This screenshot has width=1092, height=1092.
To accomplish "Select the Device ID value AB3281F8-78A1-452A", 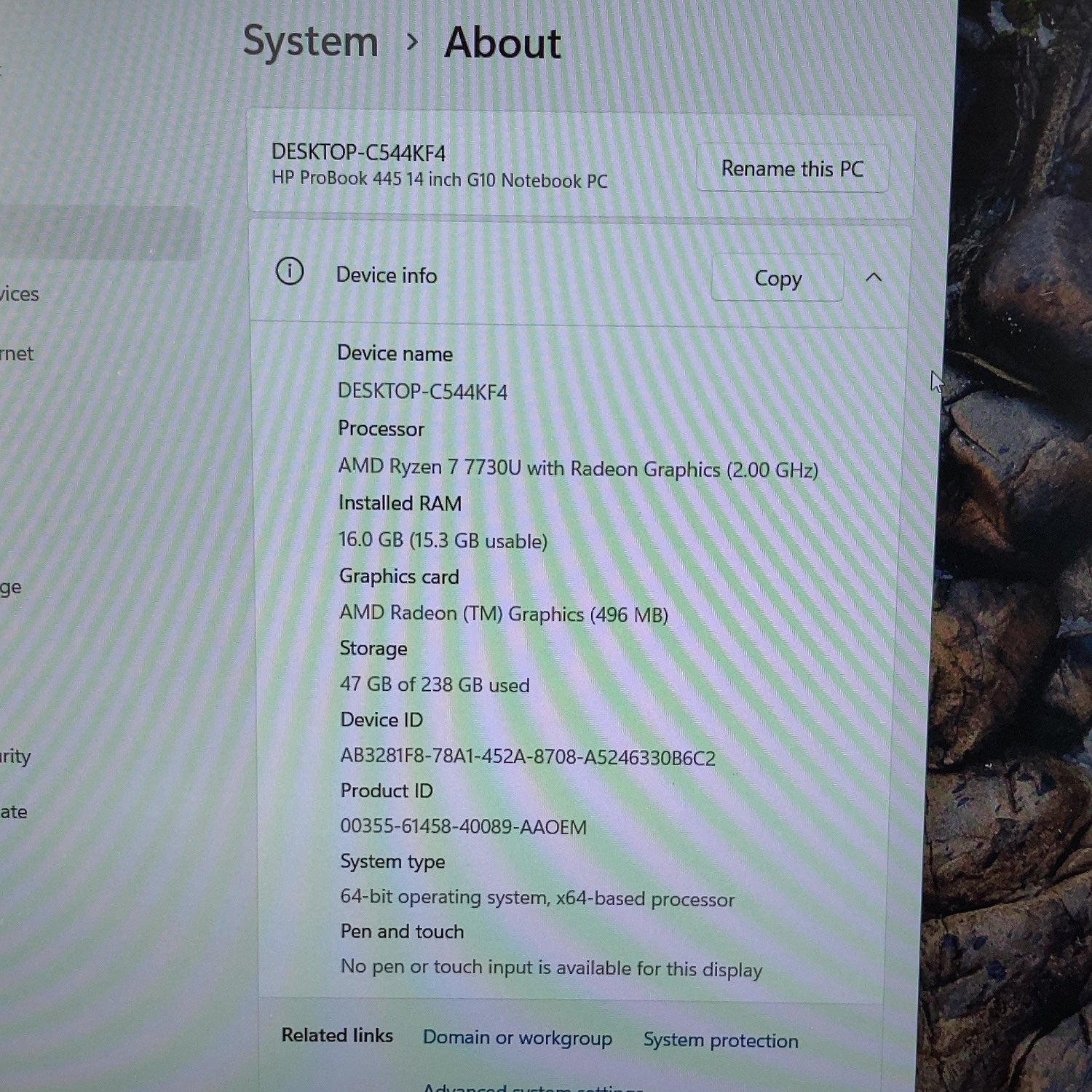I will pos(528,757).
